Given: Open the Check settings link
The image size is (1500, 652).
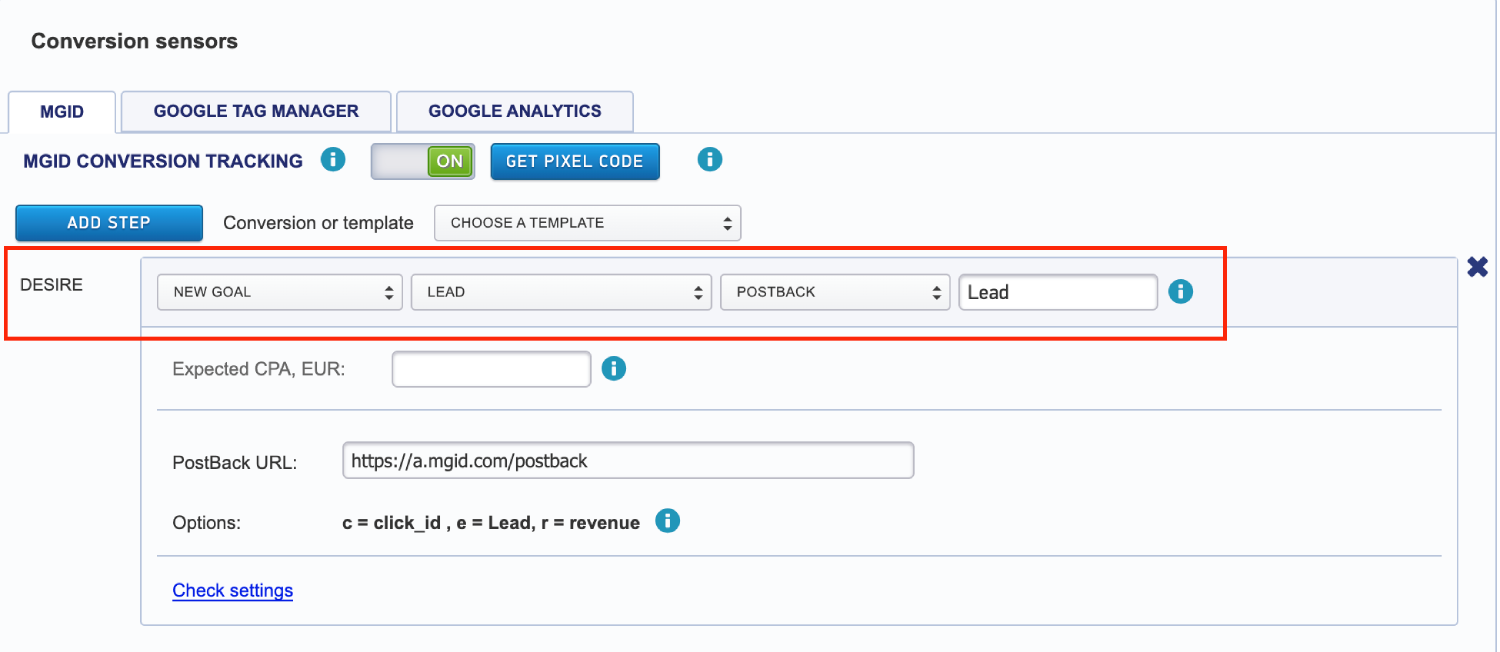Looking at the screenshot, I should [233, 590].
